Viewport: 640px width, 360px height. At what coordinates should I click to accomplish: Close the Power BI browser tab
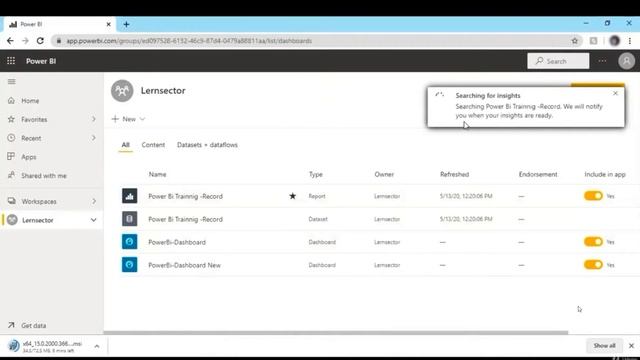pyautogui.click(x=108, y=24)
